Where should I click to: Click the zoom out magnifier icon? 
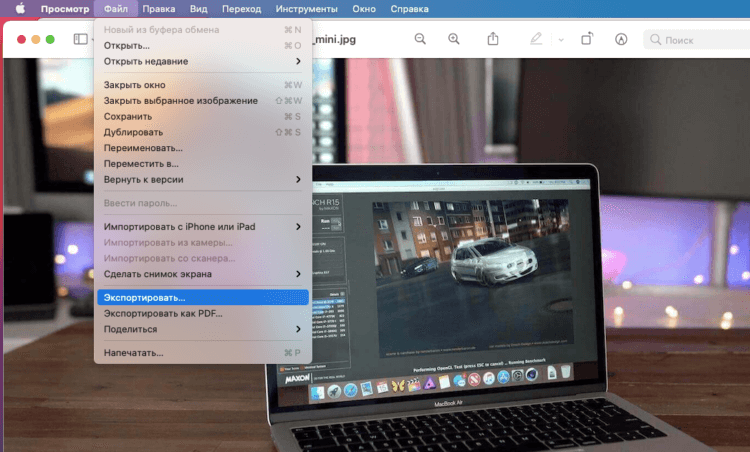(420, 39)
